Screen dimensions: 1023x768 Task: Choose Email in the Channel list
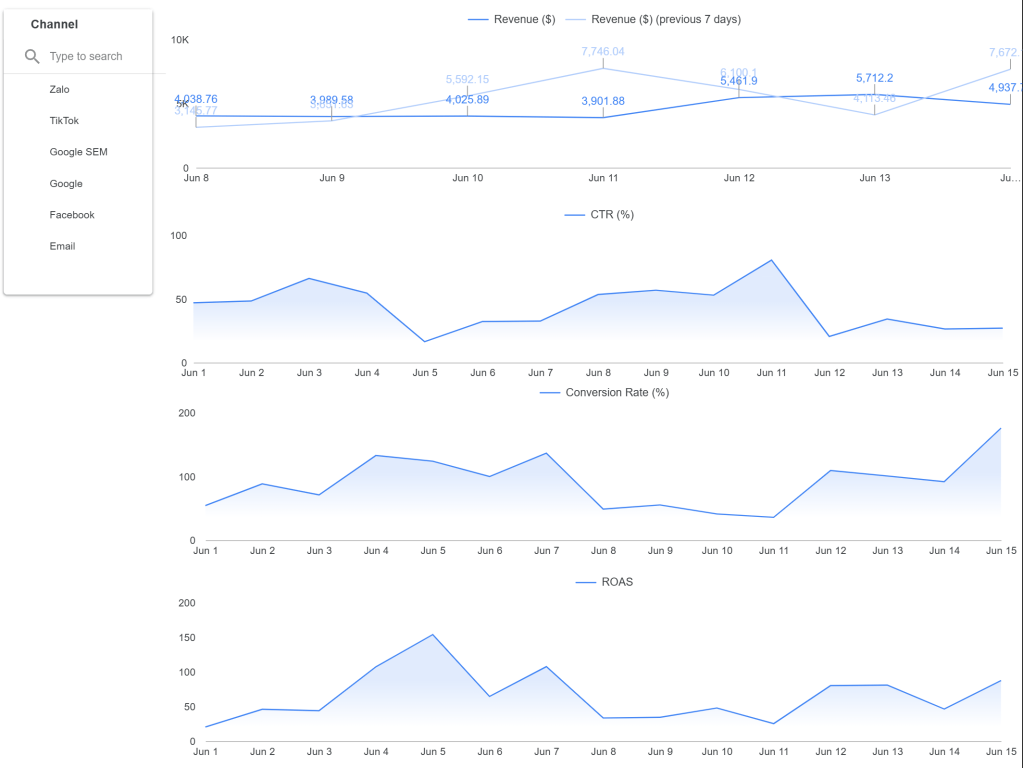(62, 246)
